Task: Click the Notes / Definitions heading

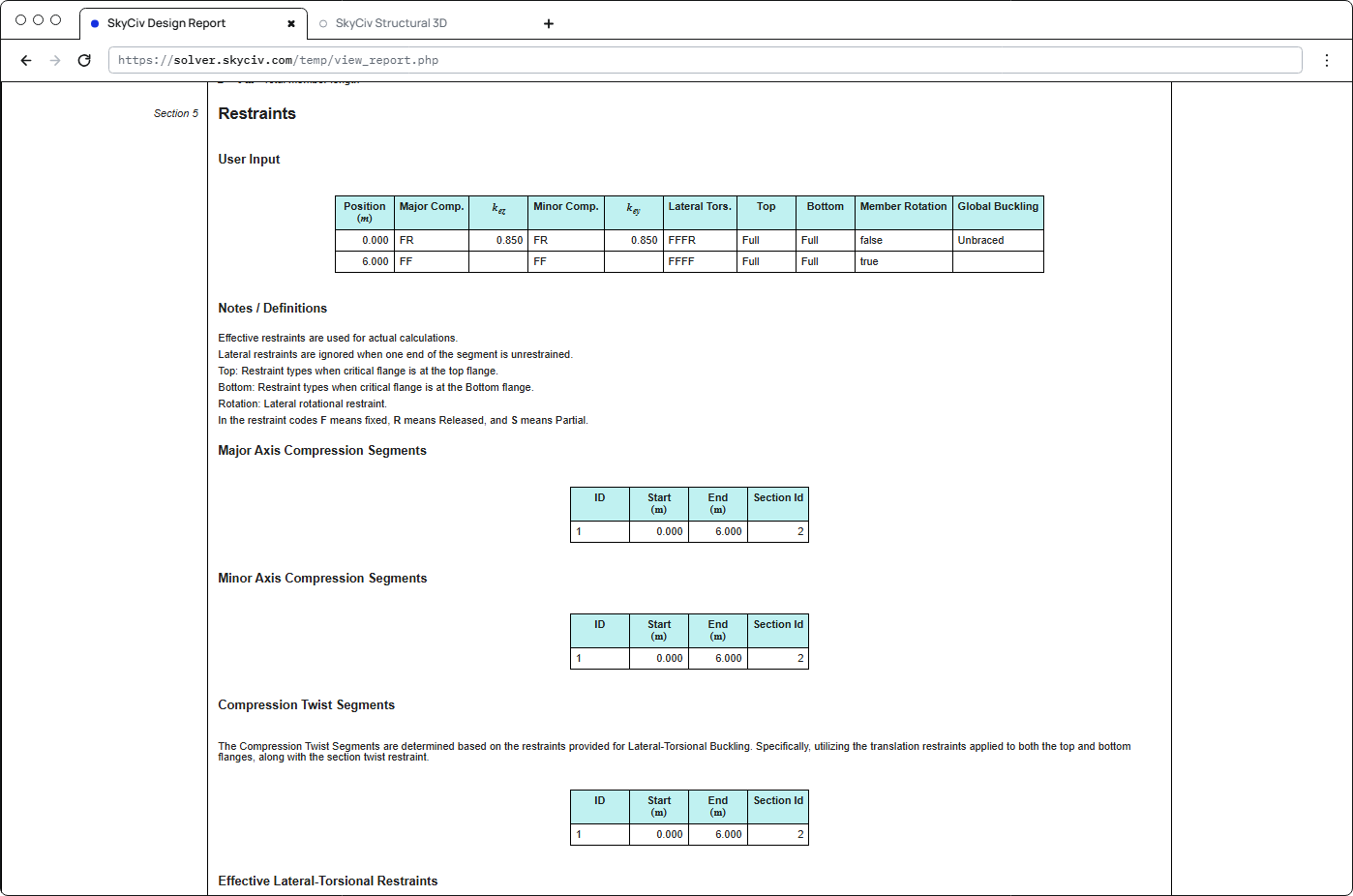Action: coord(273,309)
